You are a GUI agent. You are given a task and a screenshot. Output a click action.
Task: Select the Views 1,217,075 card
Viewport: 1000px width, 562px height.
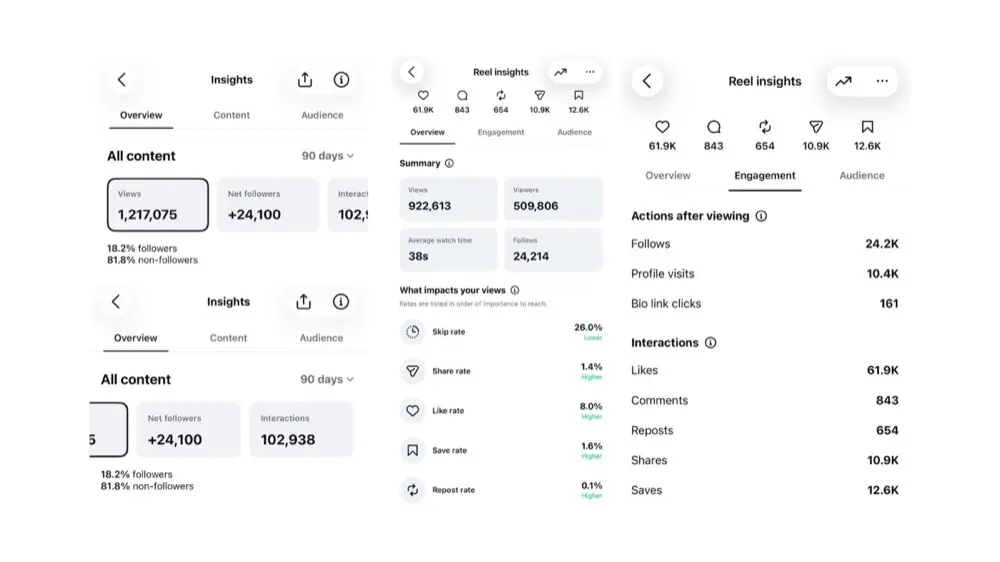[x=158, y=205]
